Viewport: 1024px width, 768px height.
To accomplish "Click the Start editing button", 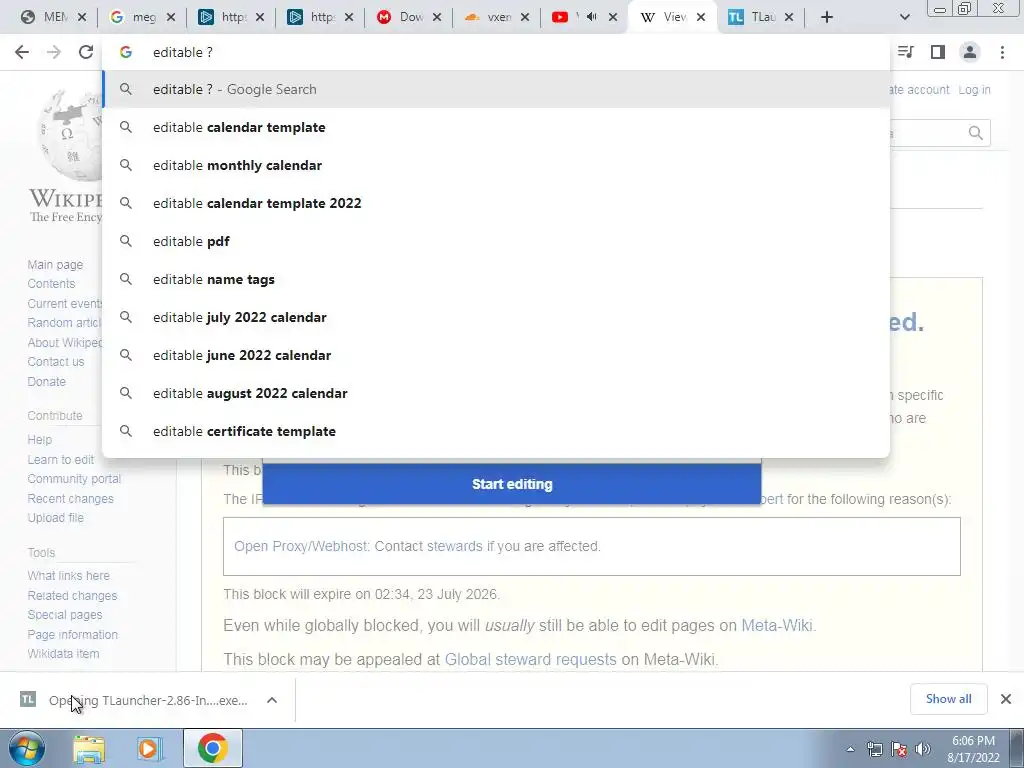I will tap(512, 484).
